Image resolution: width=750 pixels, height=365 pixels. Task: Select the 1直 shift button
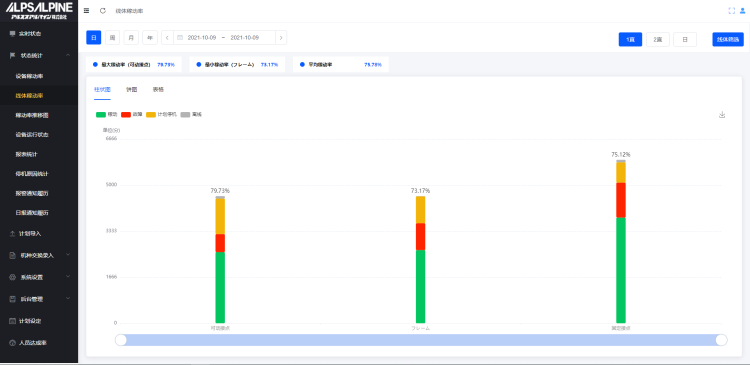[630, 39]
